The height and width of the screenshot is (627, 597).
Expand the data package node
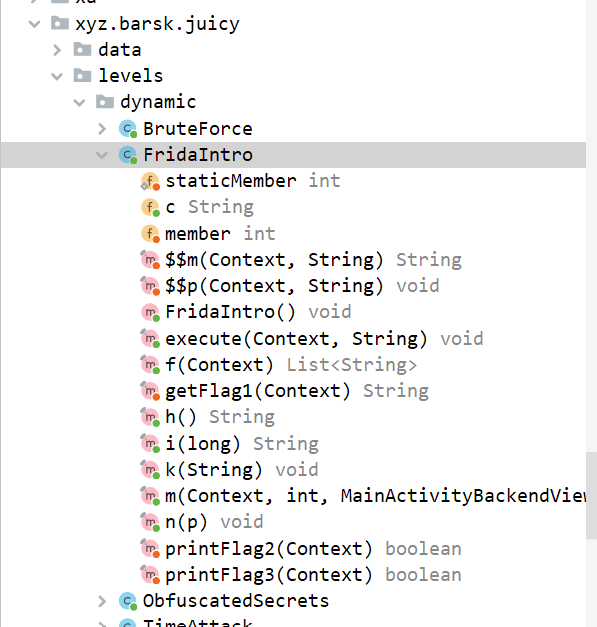(x=57, y=50)
